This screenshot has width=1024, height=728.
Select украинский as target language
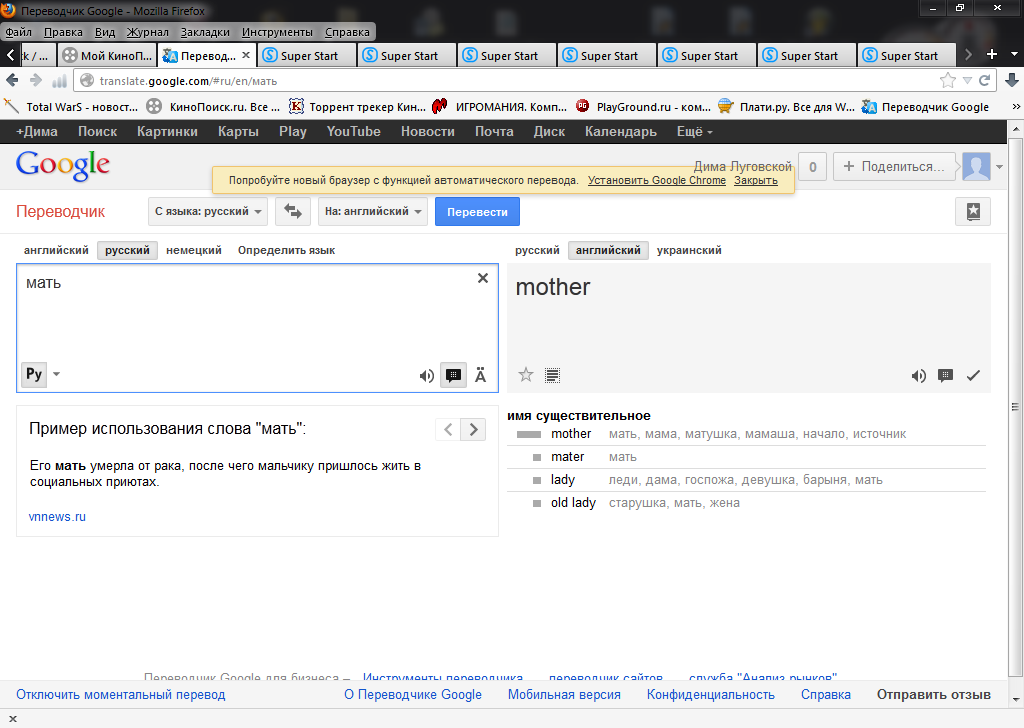point(689,250)
